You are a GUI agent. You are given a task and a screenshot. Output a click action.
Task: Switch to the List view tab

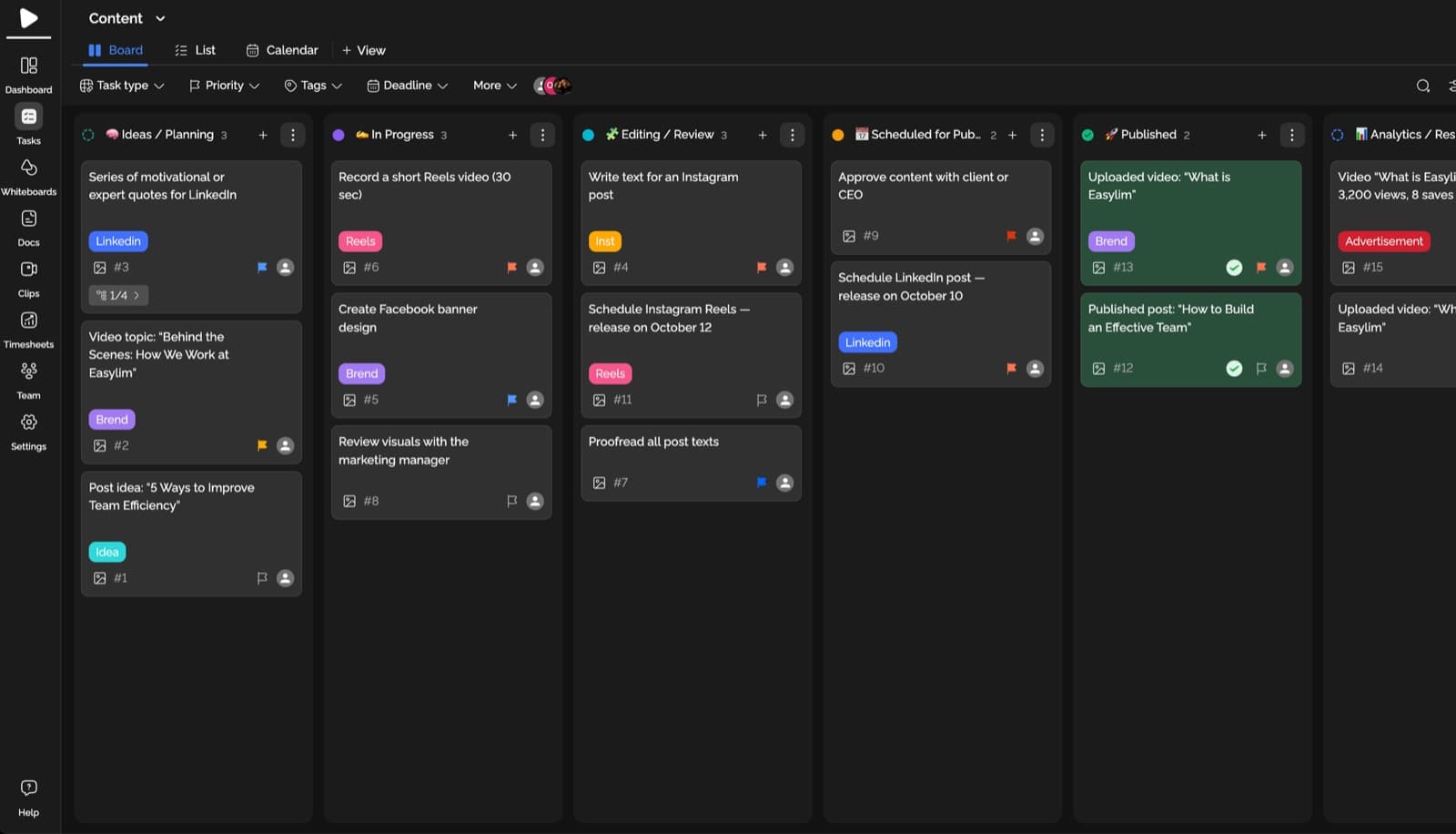tap(195, 50)
